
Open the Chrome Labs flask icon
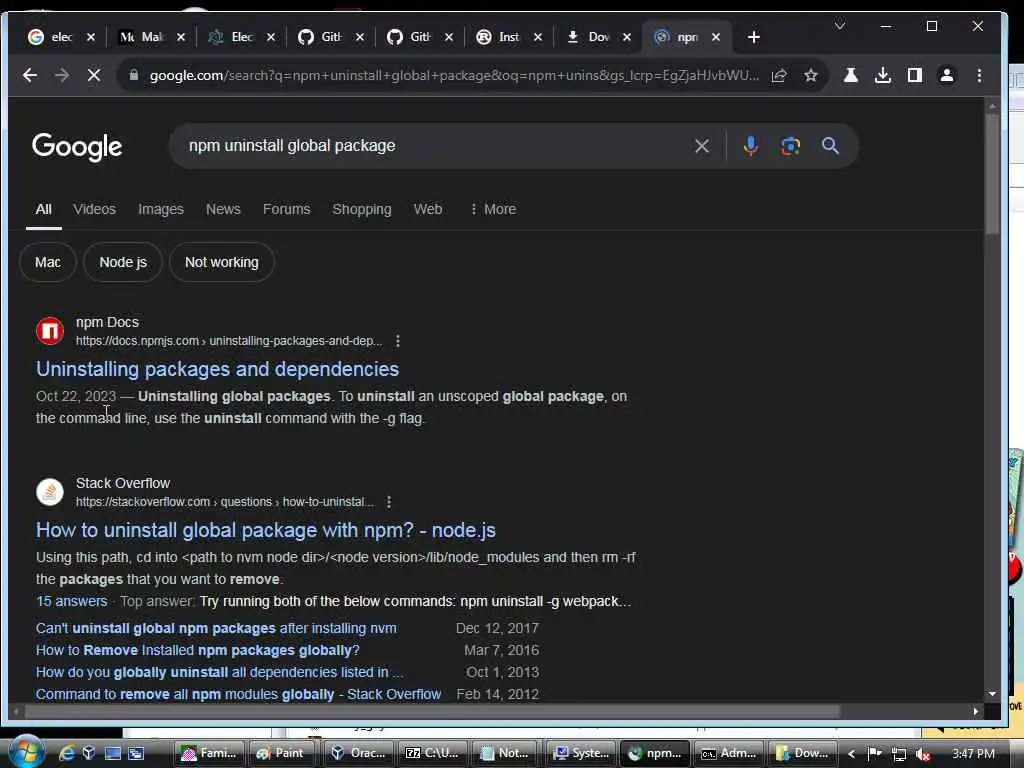point(850,75)
